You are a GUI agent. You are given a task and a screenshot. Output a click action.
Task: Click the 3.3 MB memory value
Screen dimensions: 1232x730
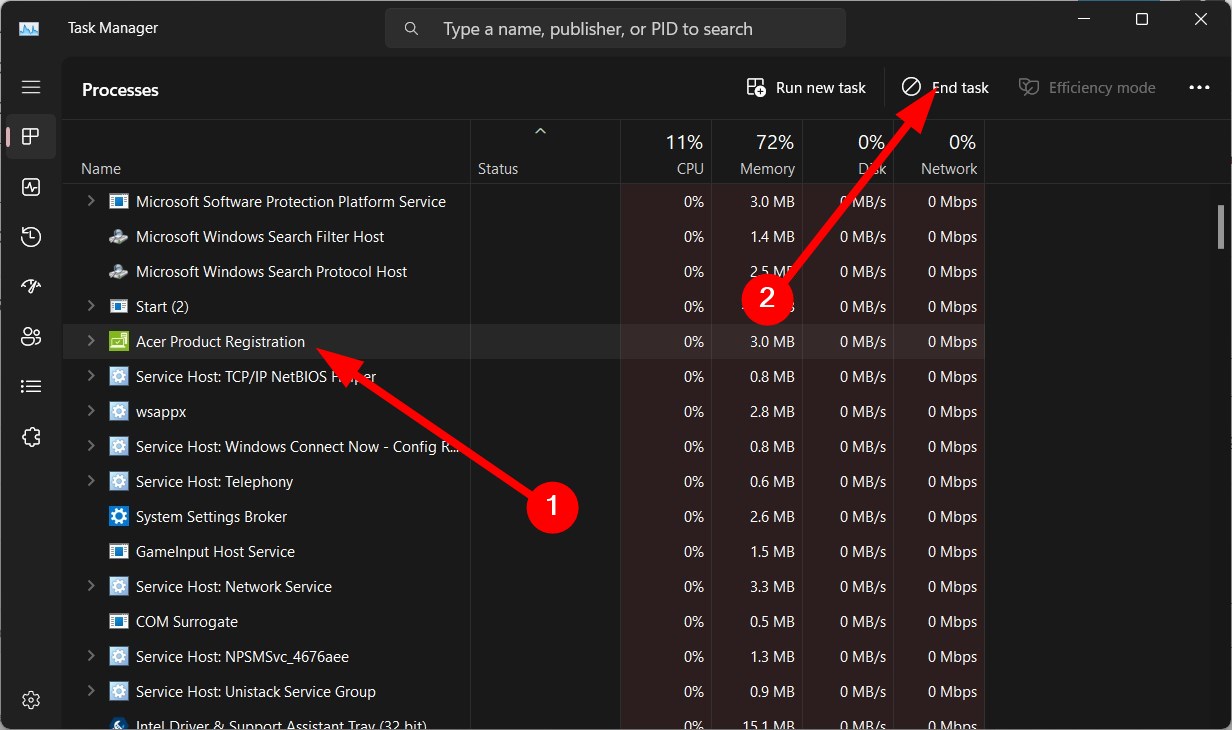tap(772, 587)
